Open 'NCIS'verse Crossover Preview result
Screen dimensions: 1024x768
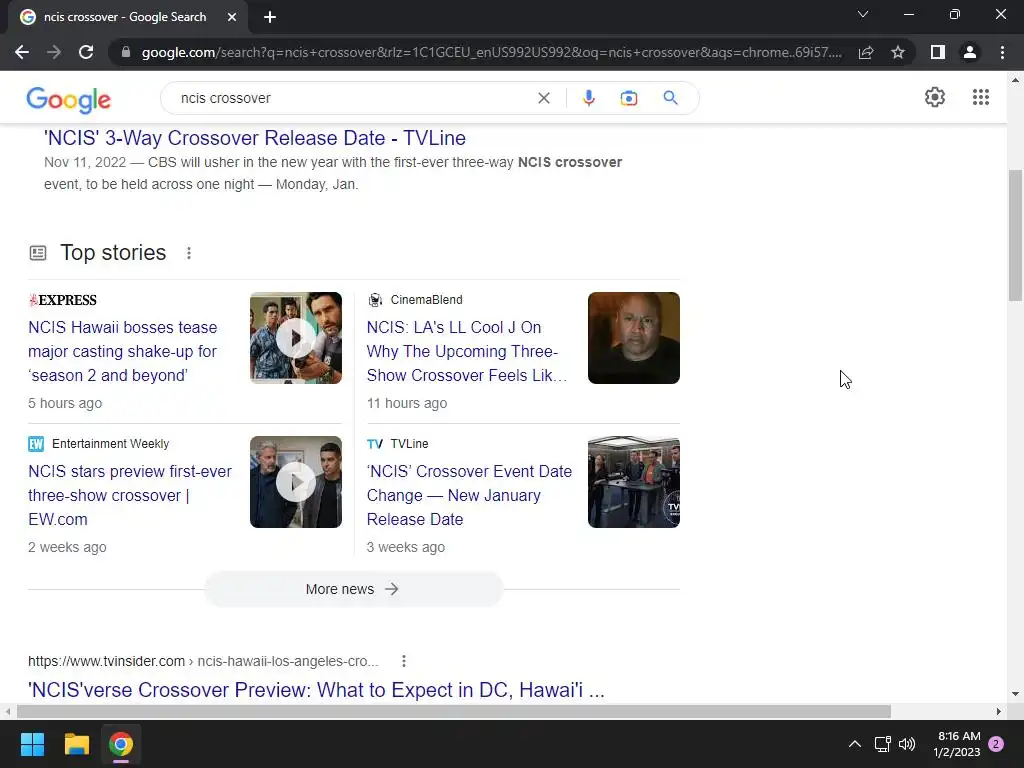click(316, 690)
